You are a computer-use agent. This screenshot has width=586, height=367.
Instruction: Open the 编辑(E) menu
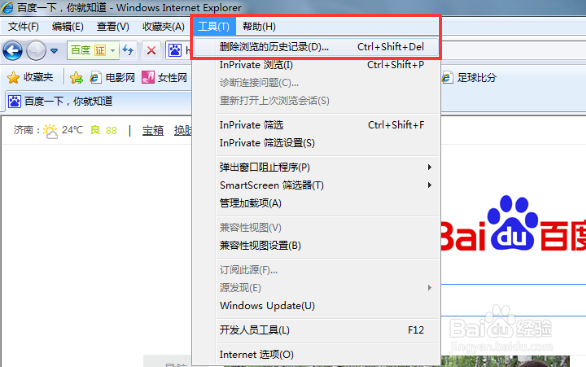point(68,27)
